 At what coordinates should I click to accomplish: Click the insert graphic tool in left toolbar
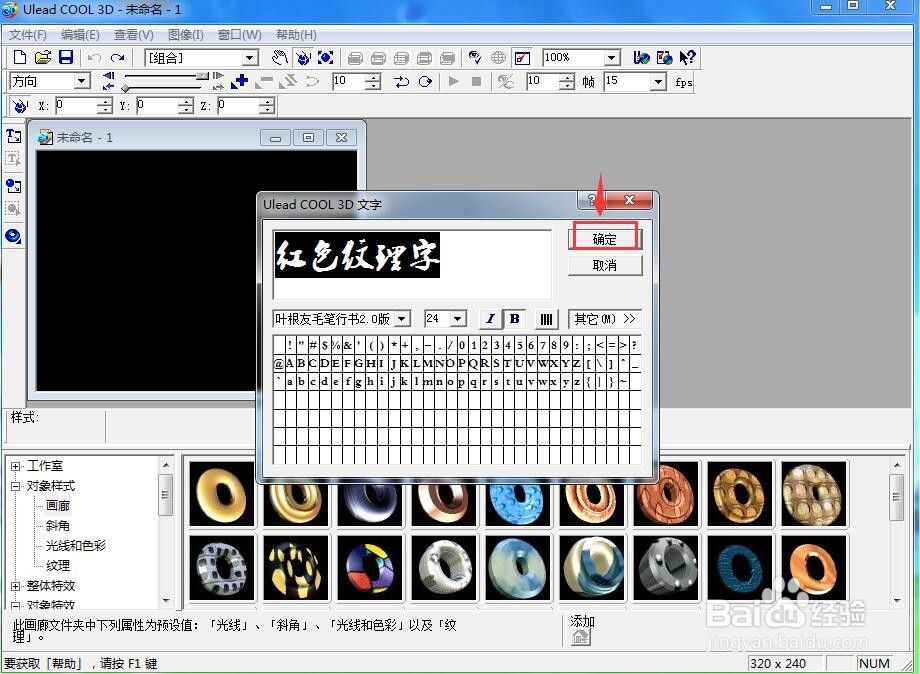pyautogui.click(x=13, y=186)
